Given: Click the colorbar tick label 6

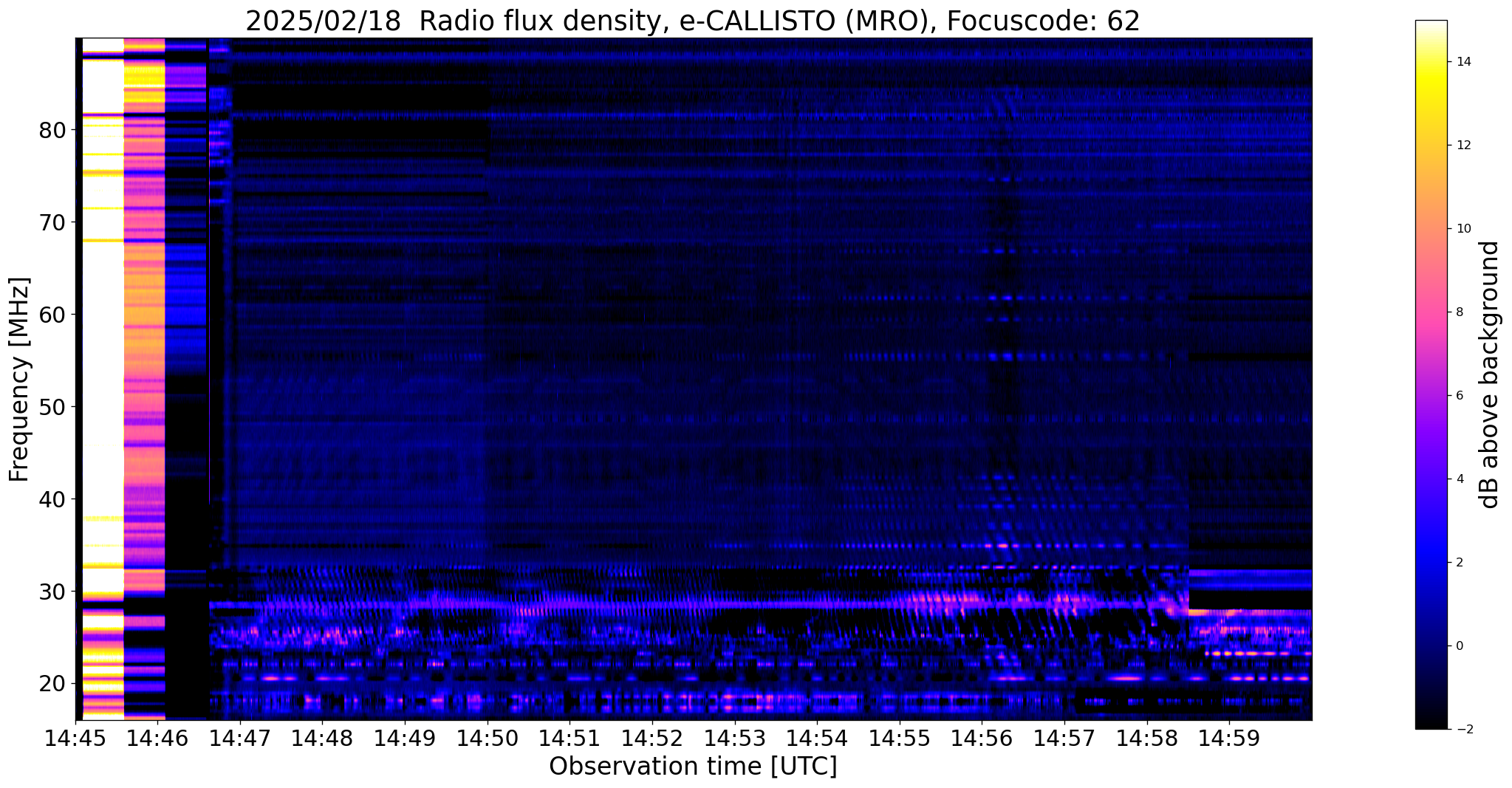Looking at the screenshot, I should point(1459,396).
